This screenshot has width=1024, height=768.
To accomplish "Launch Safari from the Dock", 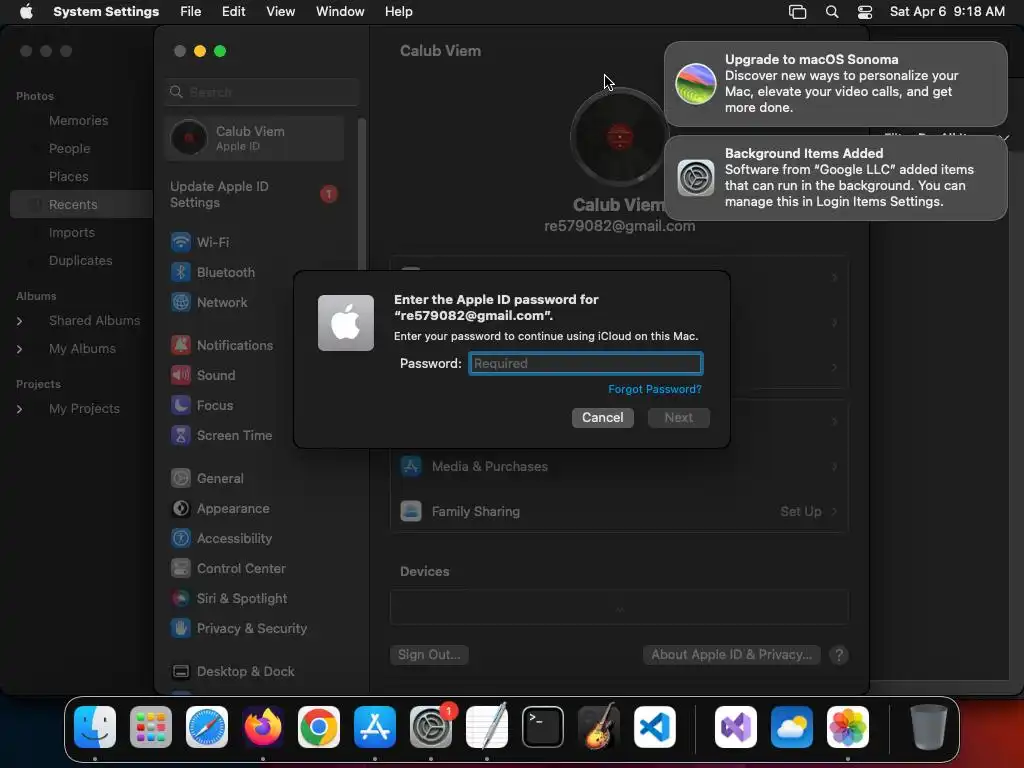I will tap(207, 727).
